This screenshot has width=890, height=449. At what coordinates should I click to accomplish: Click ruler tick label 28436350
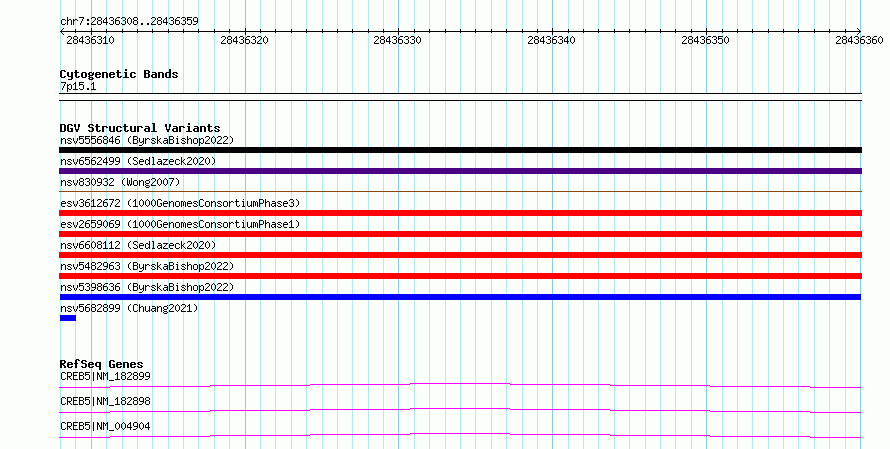[x=705, y=40]
